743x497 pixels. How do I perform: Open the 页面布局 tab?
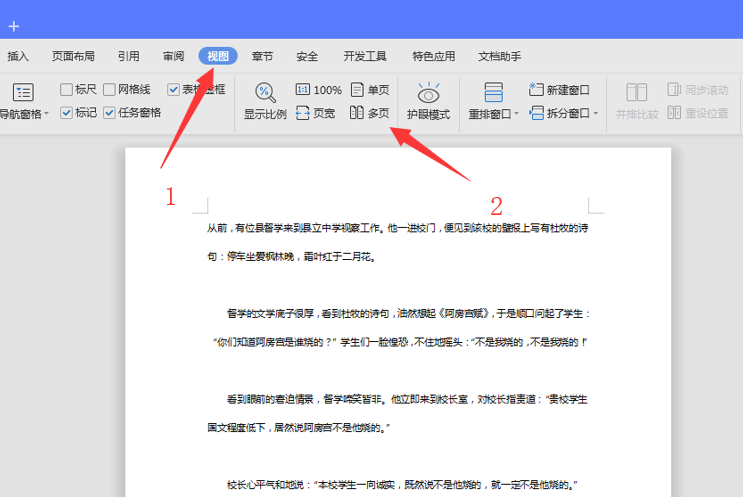pos(73,56)
